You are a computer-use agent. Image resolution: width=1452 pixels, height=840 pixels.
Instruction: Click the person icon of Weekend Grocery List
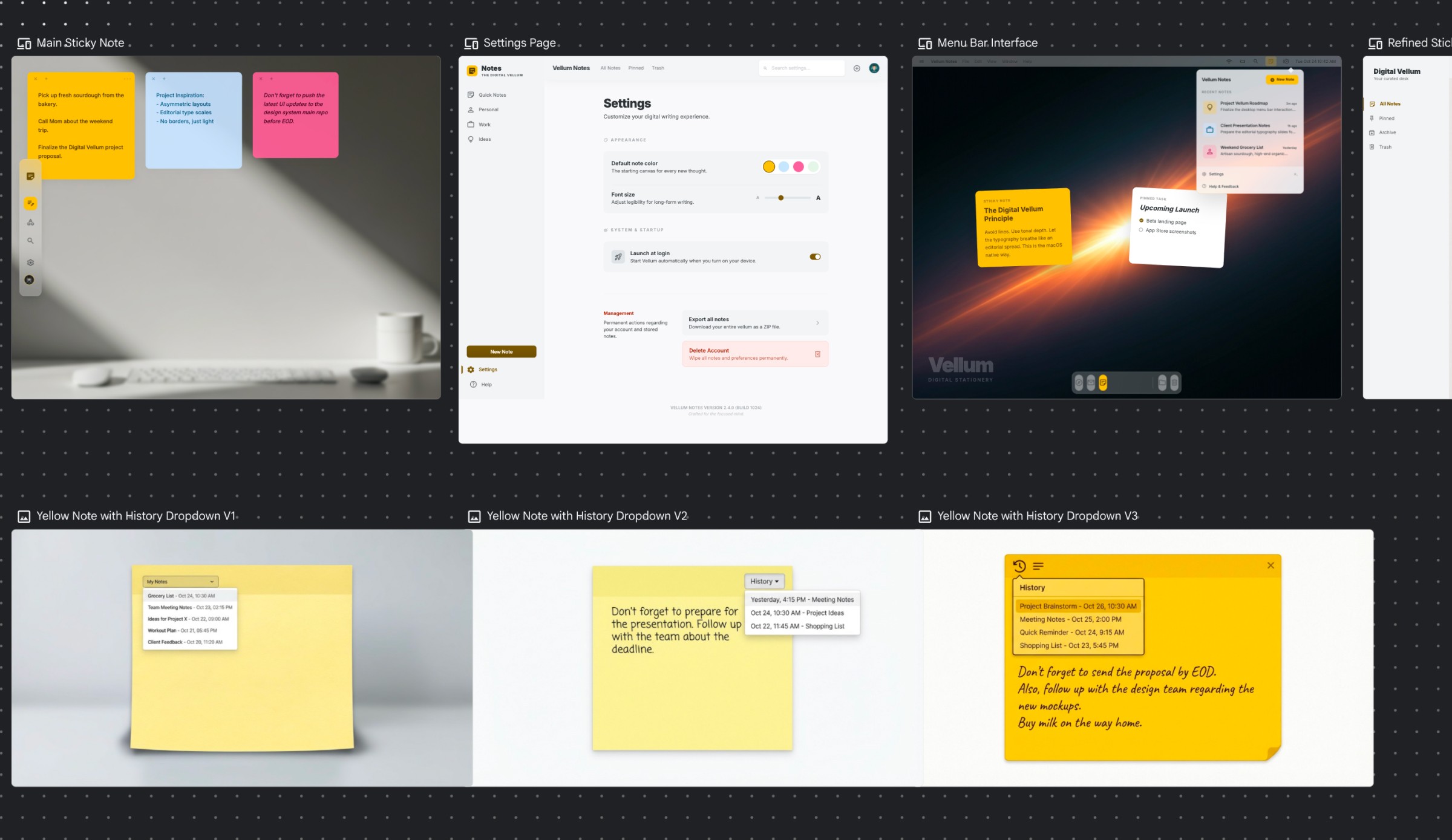click(1209, 152)
